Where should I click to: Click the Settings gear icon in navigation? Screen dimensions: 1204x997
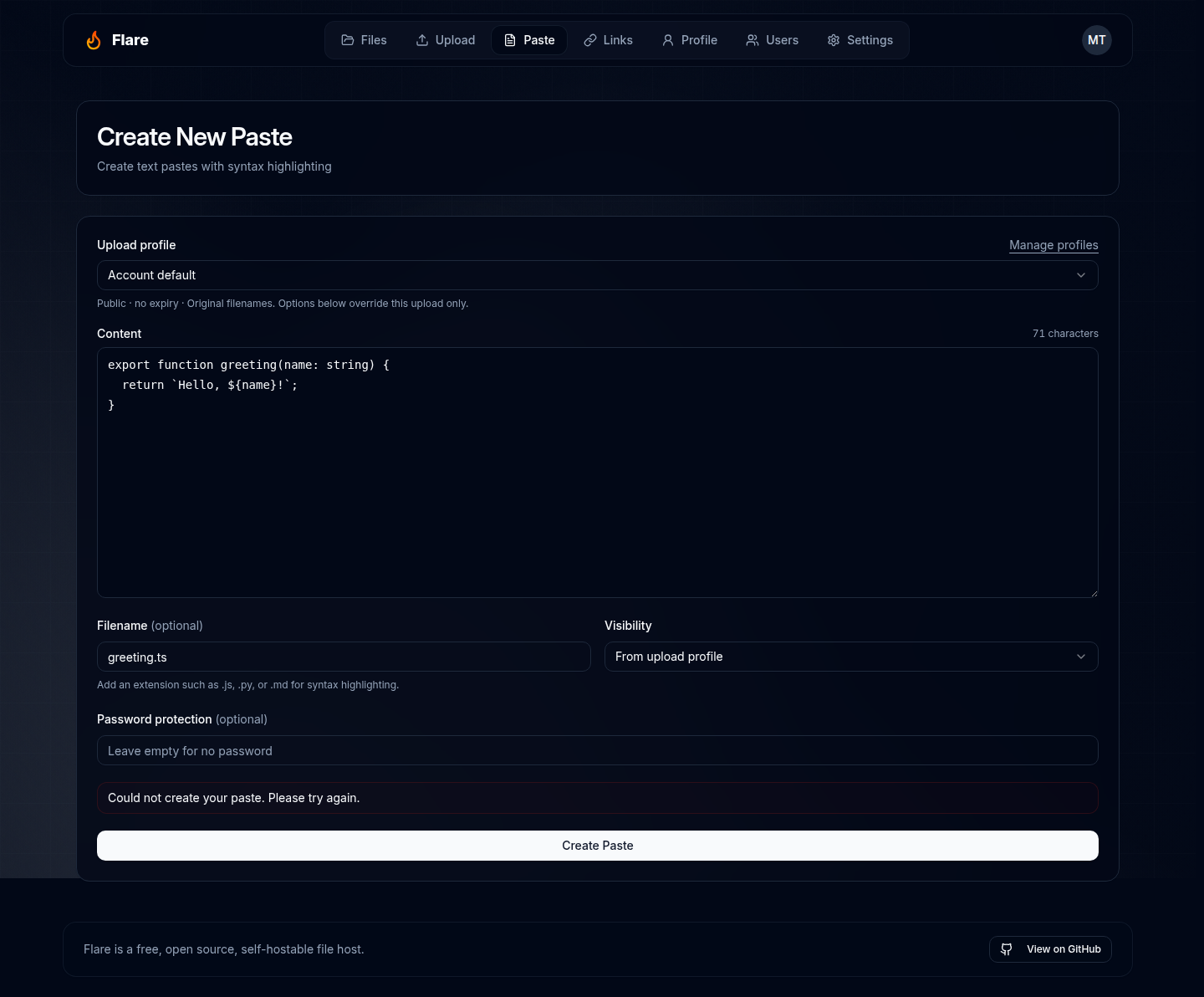(834, 40)
